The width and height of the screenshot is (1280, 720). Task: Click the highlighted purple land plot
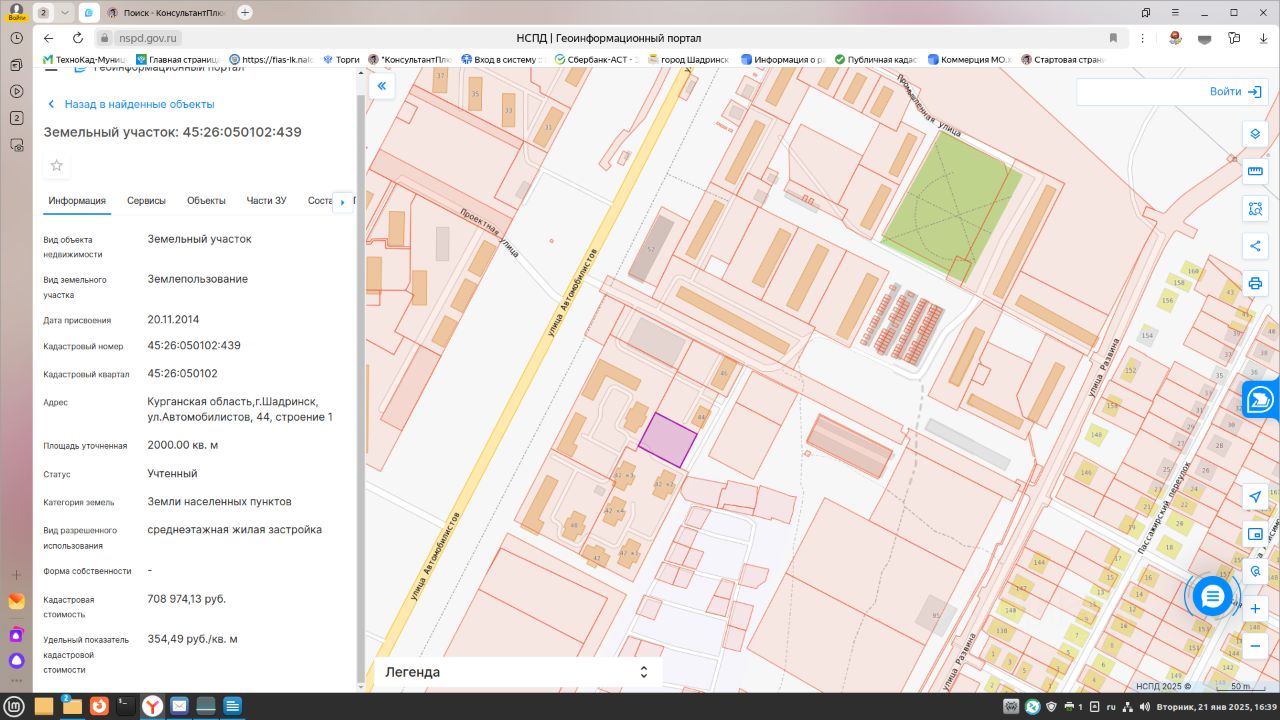pos(667,440)
